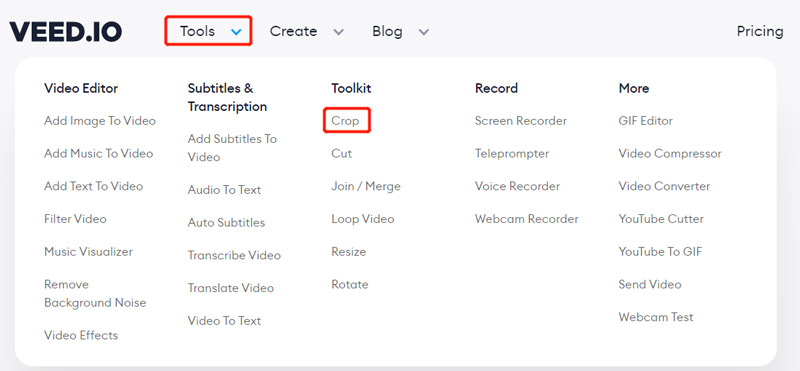Image resolution: width=800 pixels, height=371 pixels.
Task: Open the Tools dropdown menu
Action: point(208,31)
